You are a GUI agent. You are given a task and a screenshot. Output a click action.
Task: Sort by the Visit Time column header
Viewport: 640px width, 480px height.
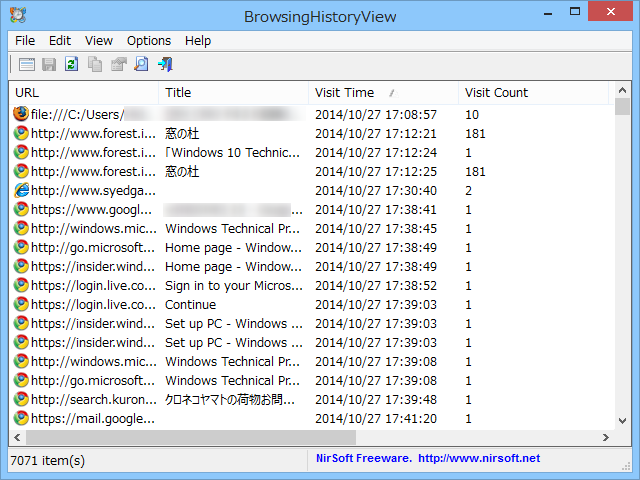pyautogui.click(x=383, y=93)
